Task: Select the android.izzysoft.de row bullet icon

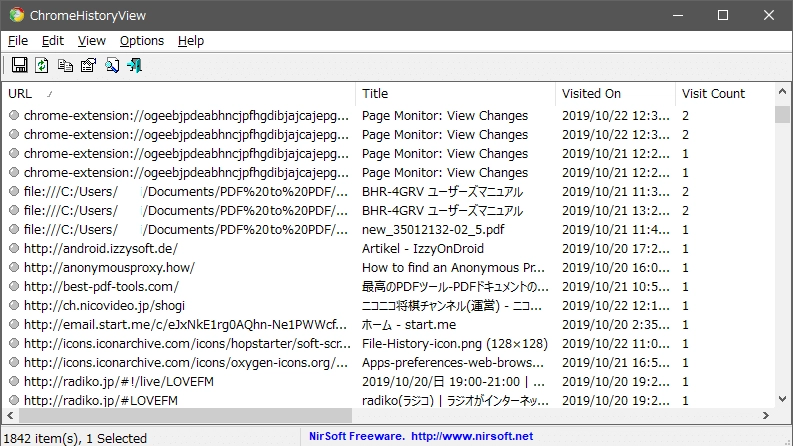Action: [x=14, y=248]
